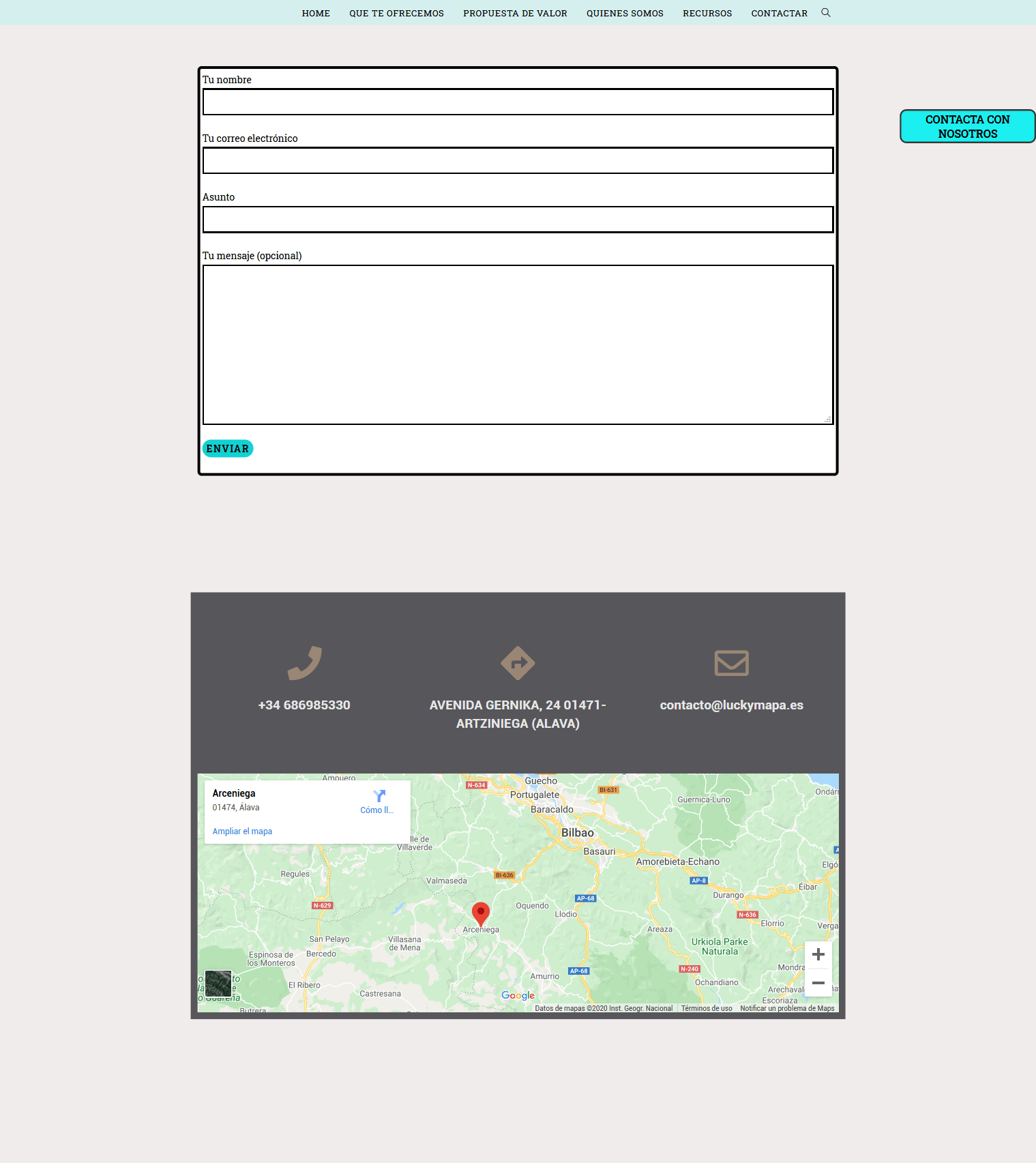Zoom in the map with plus button

[x=818, y=954]
